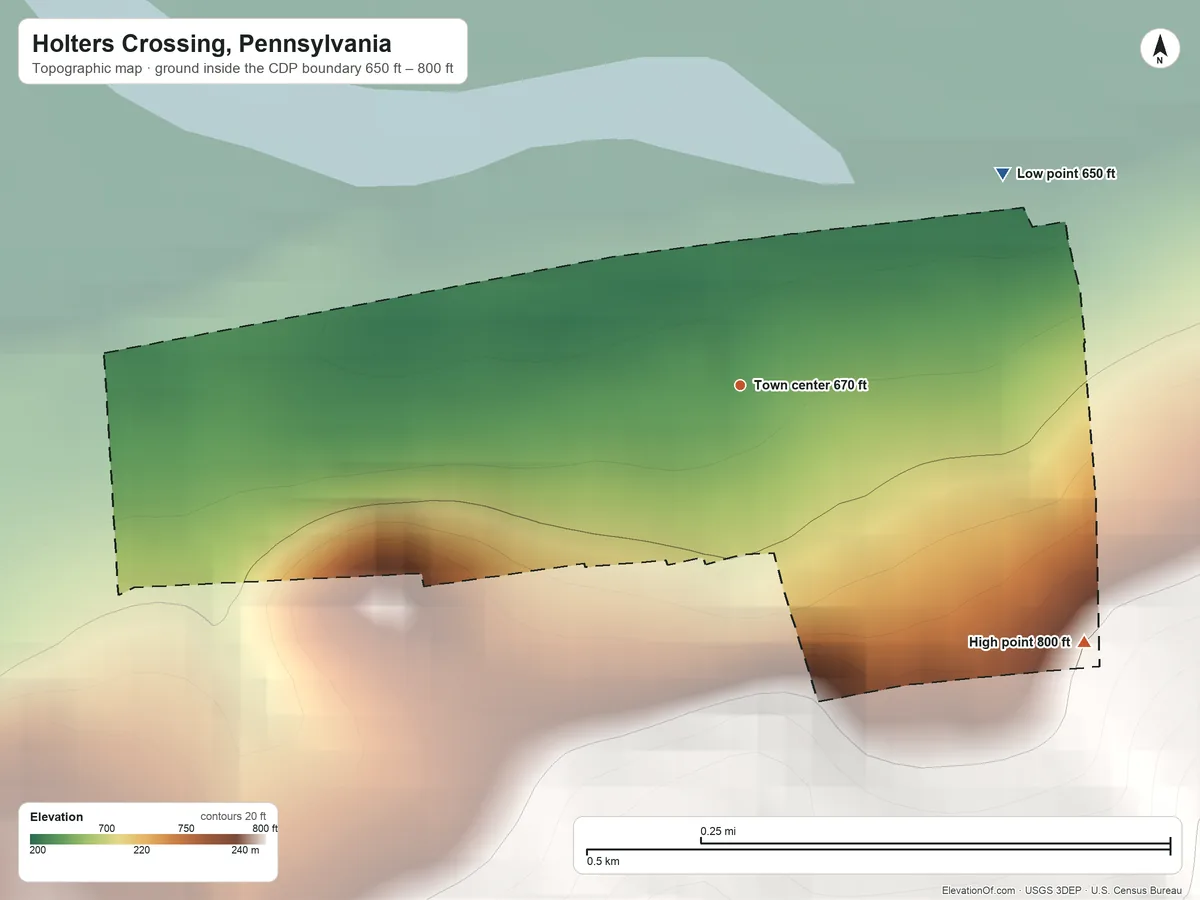The image size is (1200, 900).
Task: Click the '0.25 mi' scale bar label
Action: coord(718,831)
